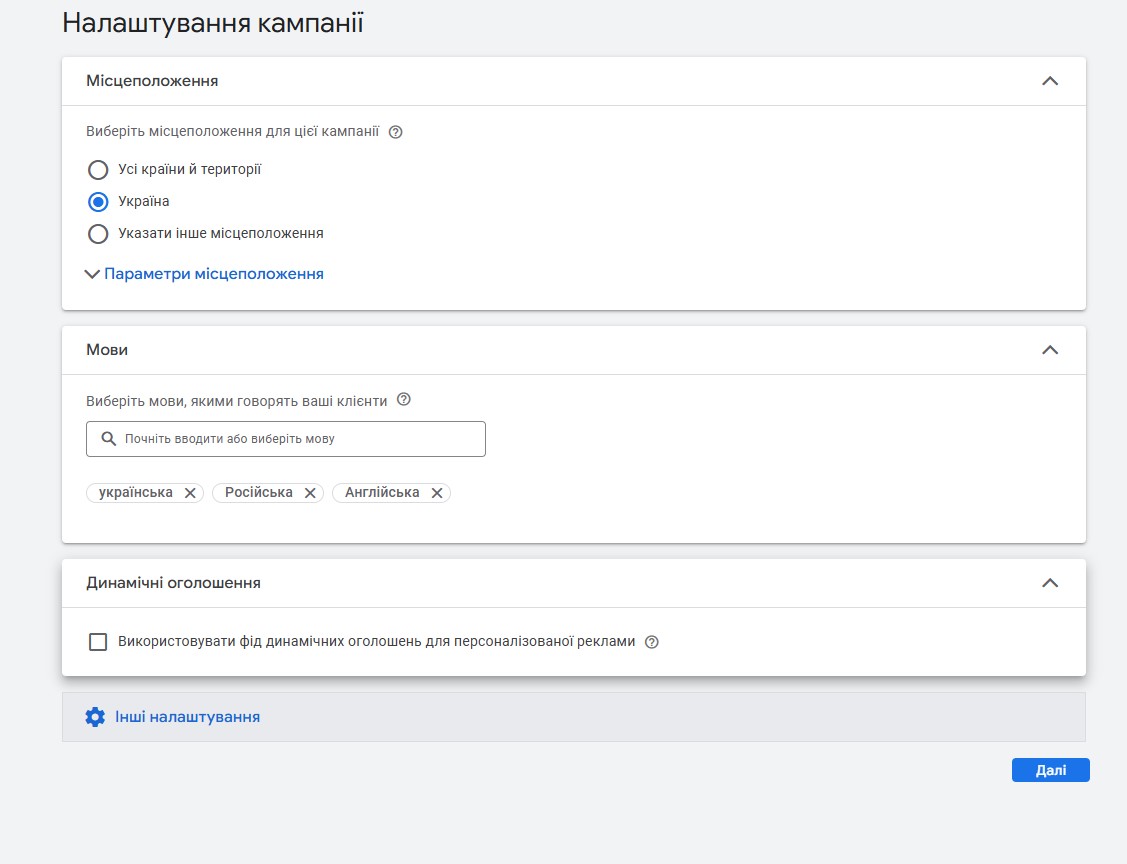The height and width of the screenshot is (864, 1127).
Task: Choose Указати інше місцеположення option
Action: click(x=98, y=234)
